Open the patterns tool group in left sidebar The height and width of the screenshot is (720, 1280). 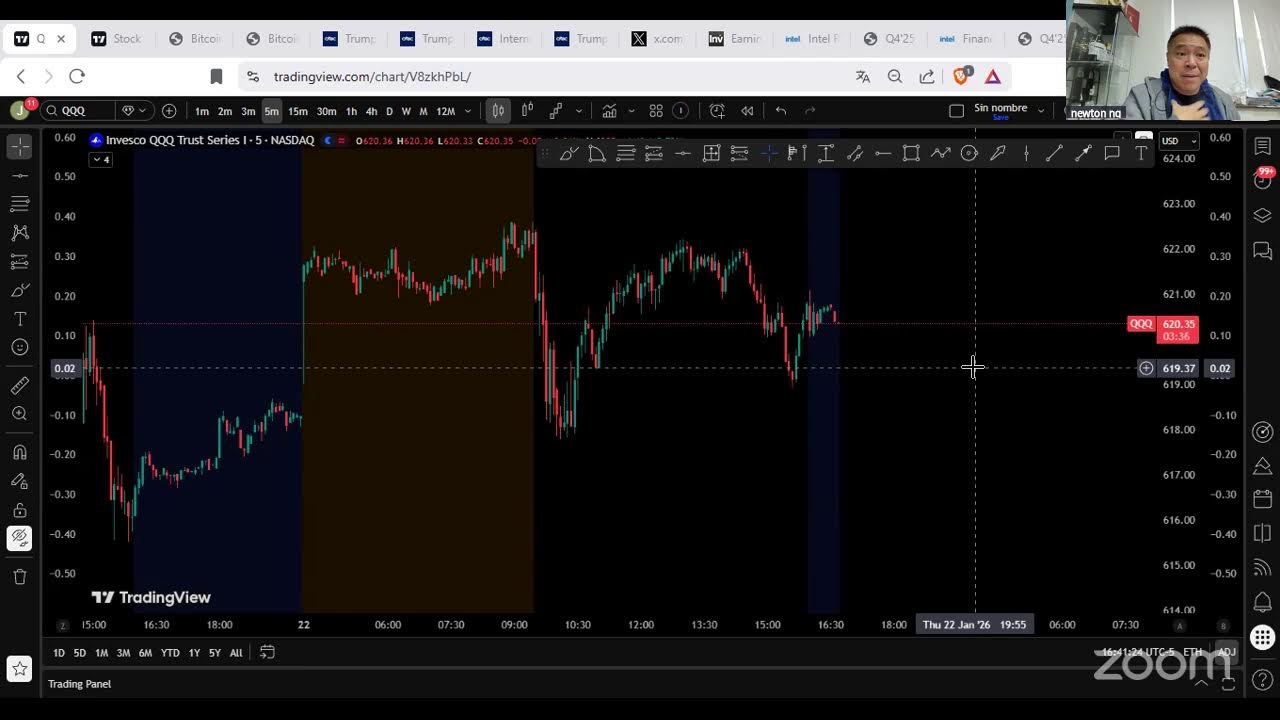[x=20, y=232]
